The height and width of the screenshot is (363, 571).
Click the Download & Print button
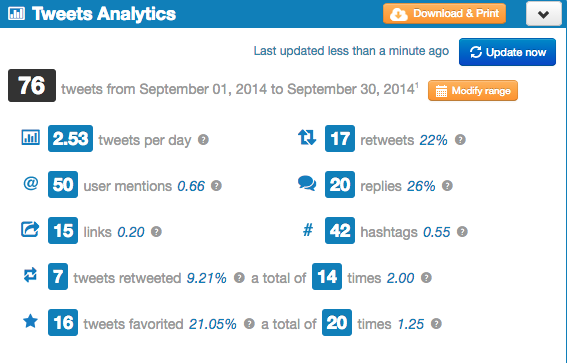click(444, 14)
